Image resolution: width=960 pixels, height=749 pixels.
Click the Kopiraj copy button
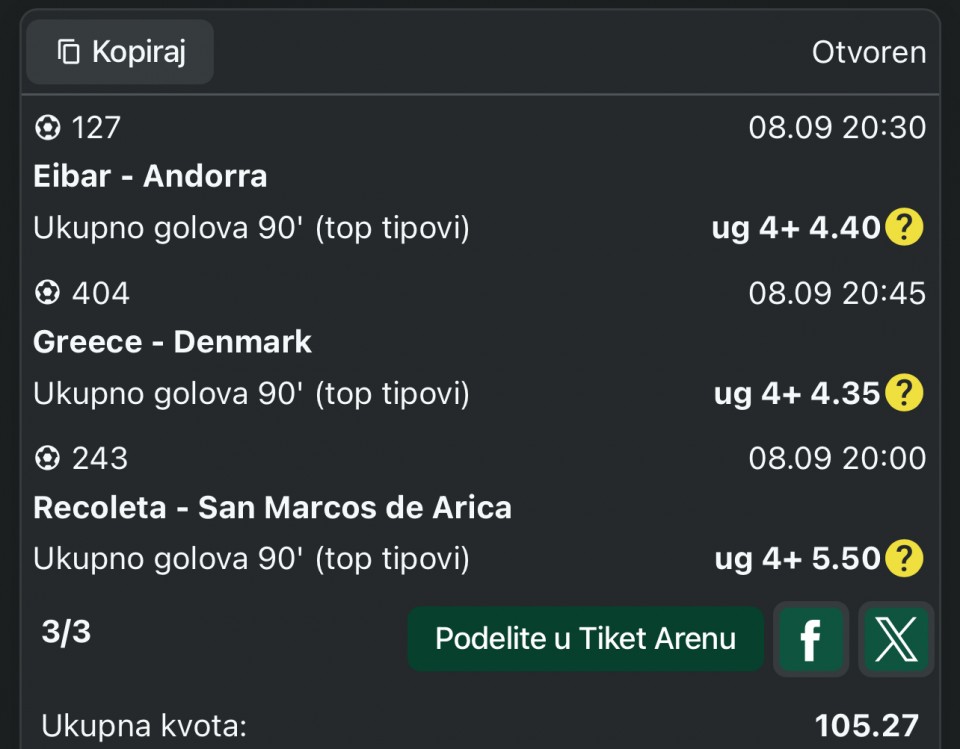coord(120,51)
